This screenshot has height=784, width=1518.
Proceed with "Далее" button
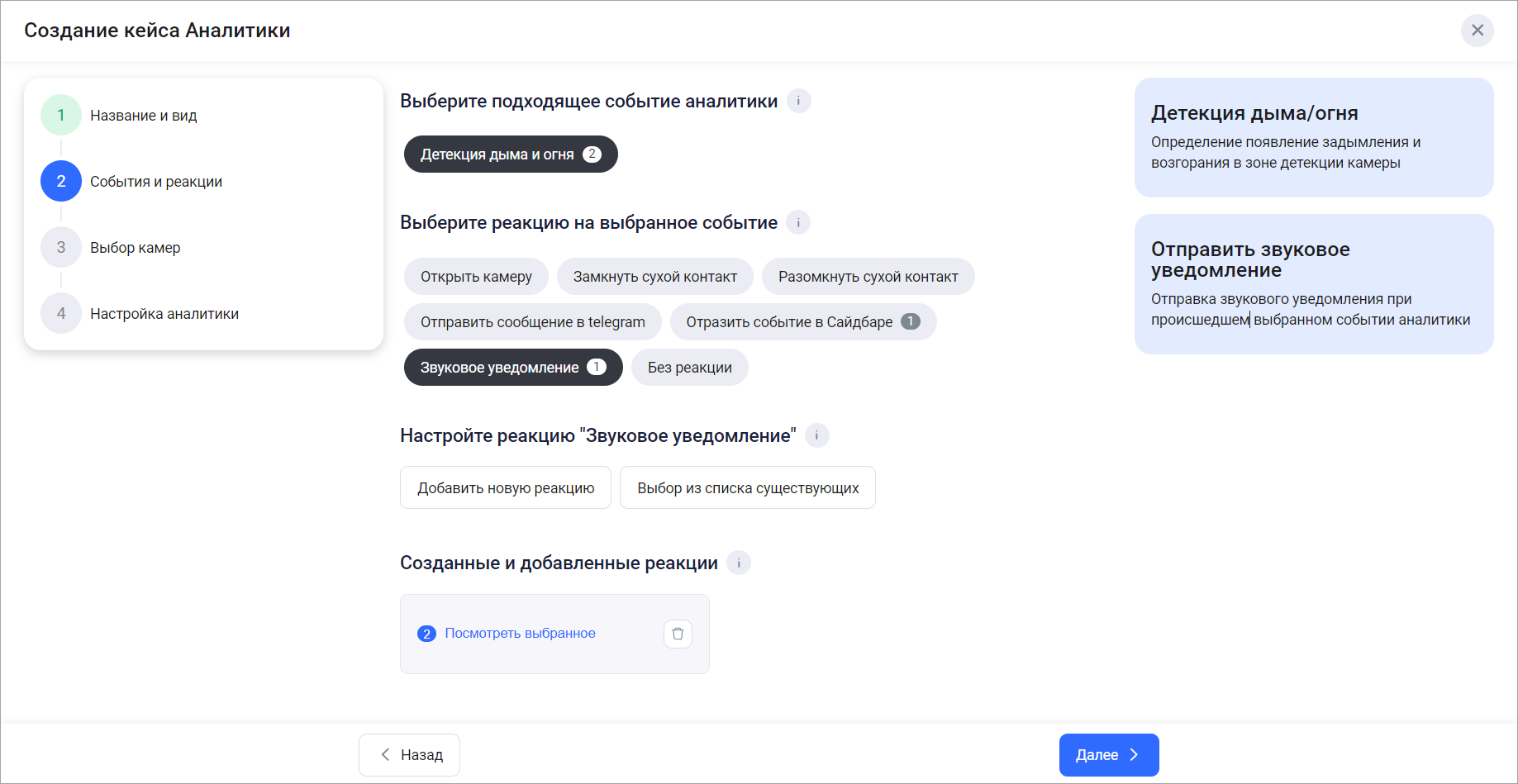click(x=1109, y=755)
